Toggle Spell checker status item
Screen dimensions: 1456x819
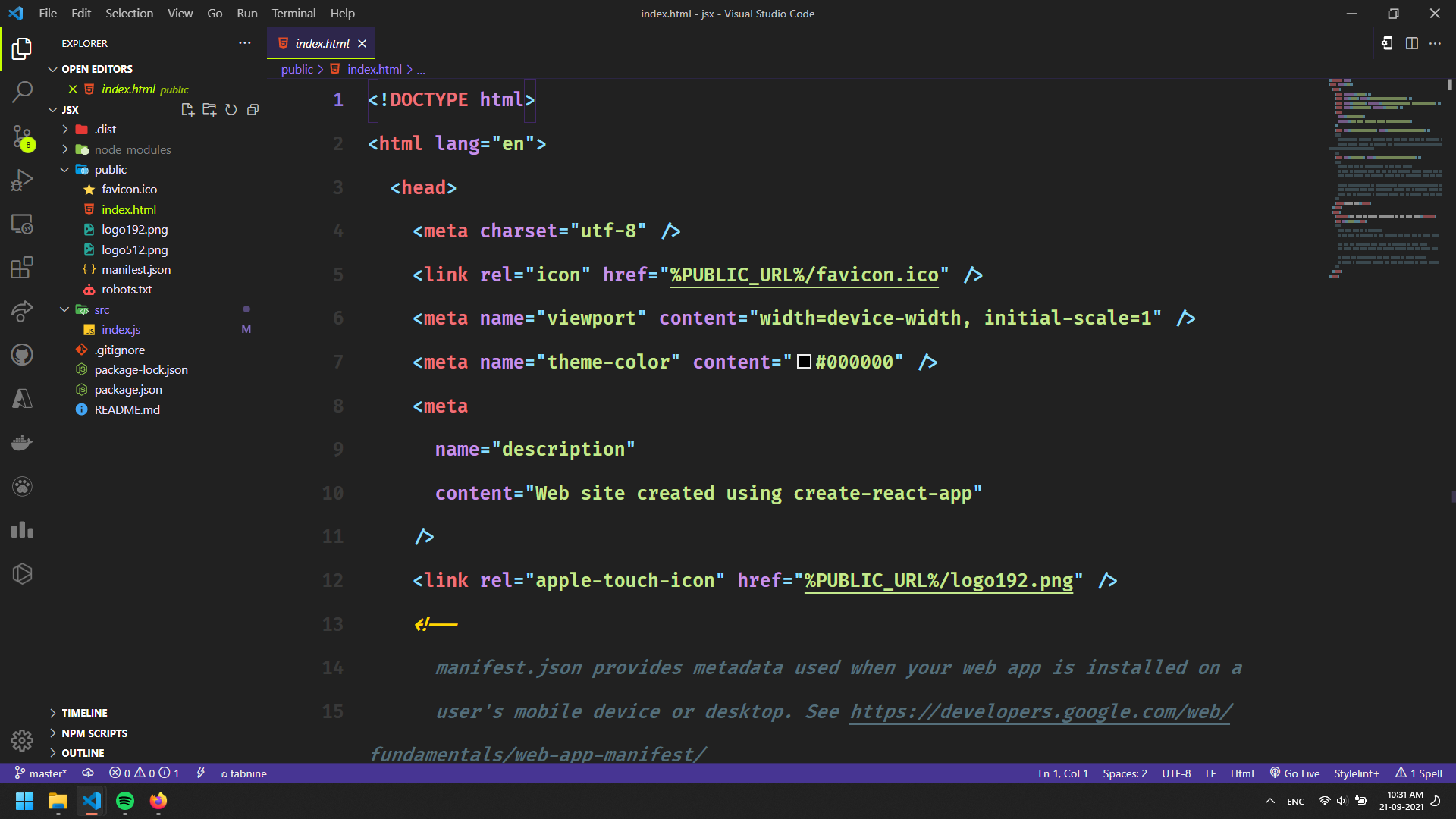(1419, 773)
